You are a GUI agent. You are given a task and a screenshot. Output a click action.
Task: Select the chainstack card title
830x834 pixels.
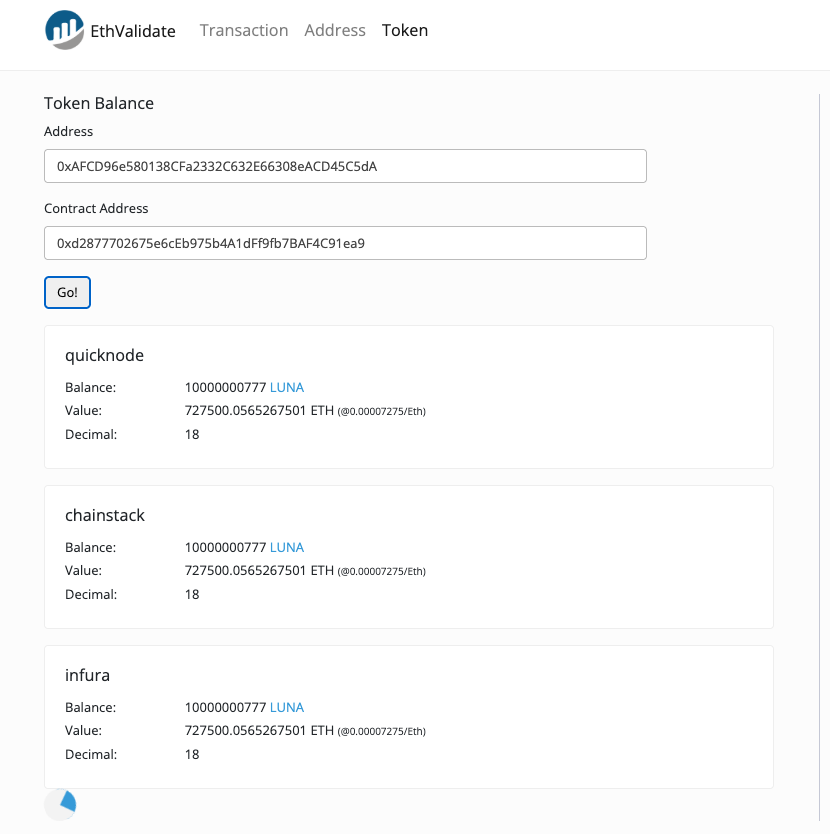coord(105,515)
